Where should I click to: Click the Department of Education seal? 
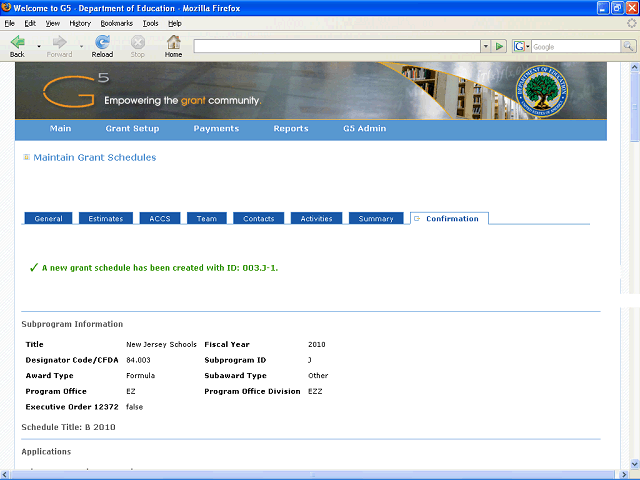542,91
